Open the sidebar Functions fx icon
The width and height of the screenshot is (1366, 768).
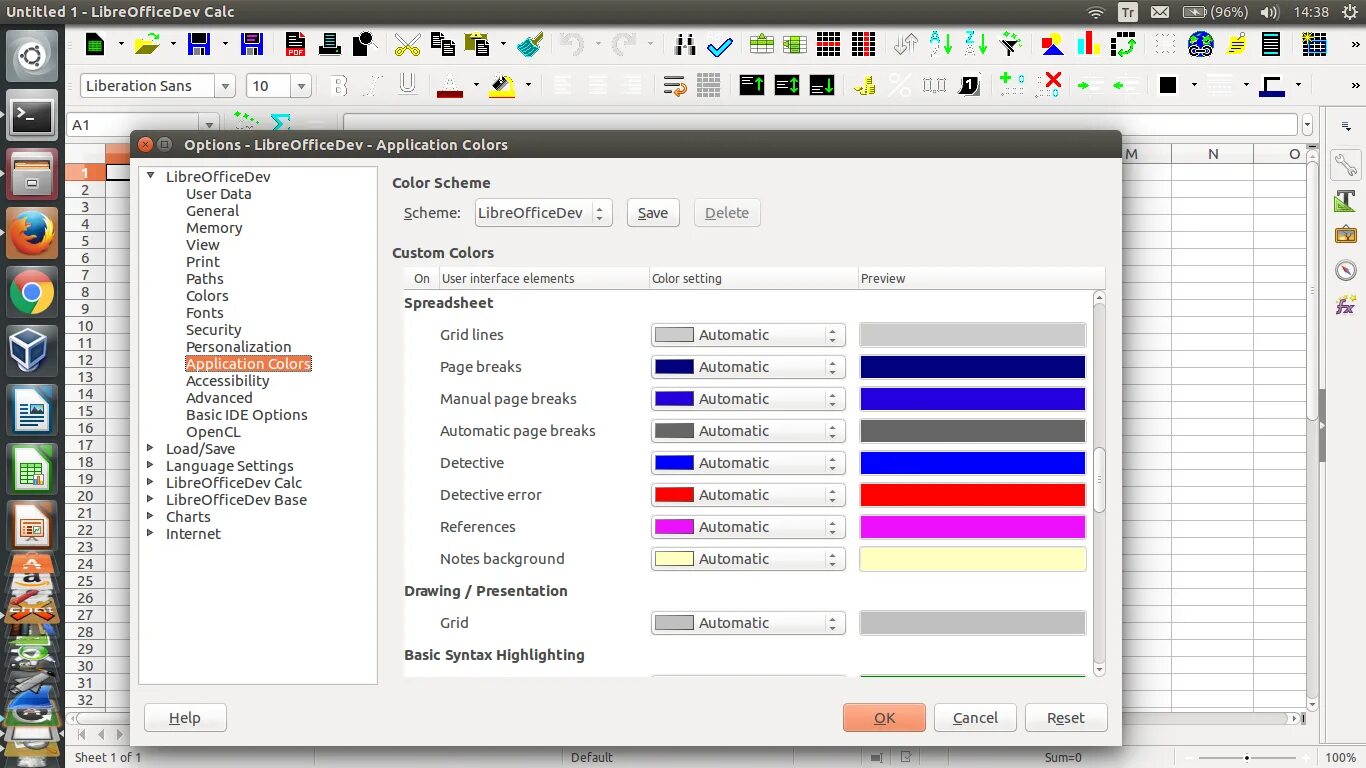point(1346,306)
